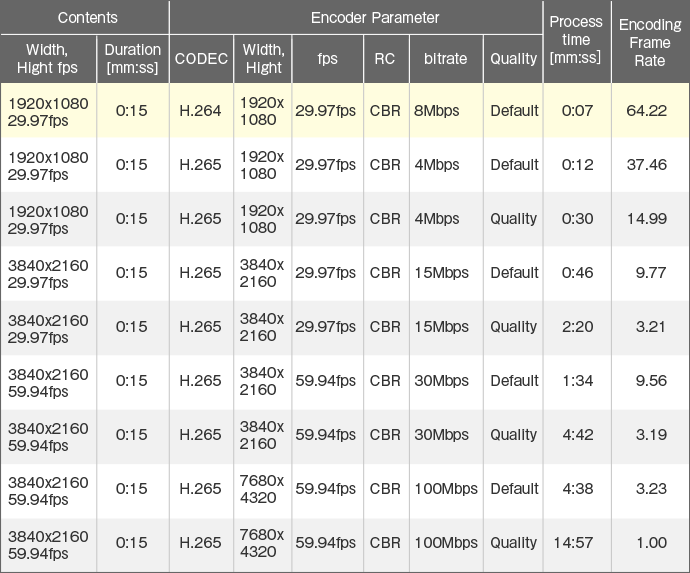Select the 2:20 process time cell
Image resolution: width=690 pixels, height=573 pixels.
pos(577,327)
